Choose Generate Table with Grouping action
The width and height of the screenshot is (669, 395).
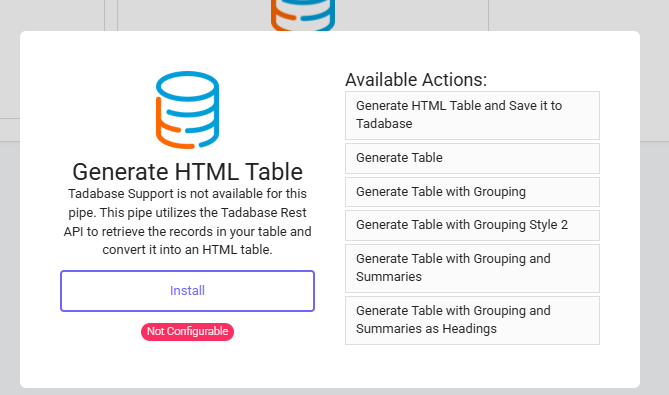(x=472, y=192)
